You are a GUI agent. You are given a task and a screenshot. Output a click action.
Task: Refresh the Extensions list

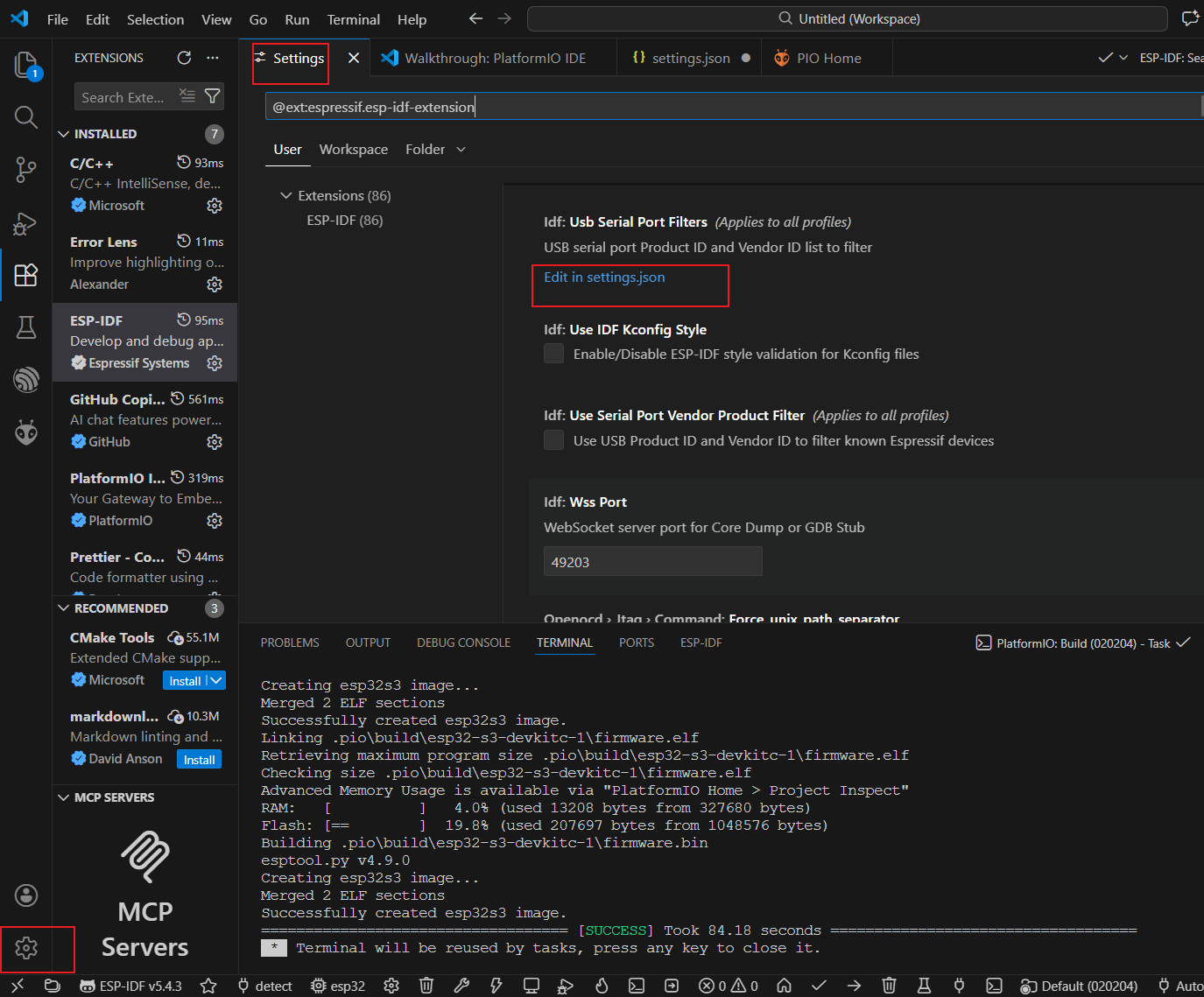184,58
